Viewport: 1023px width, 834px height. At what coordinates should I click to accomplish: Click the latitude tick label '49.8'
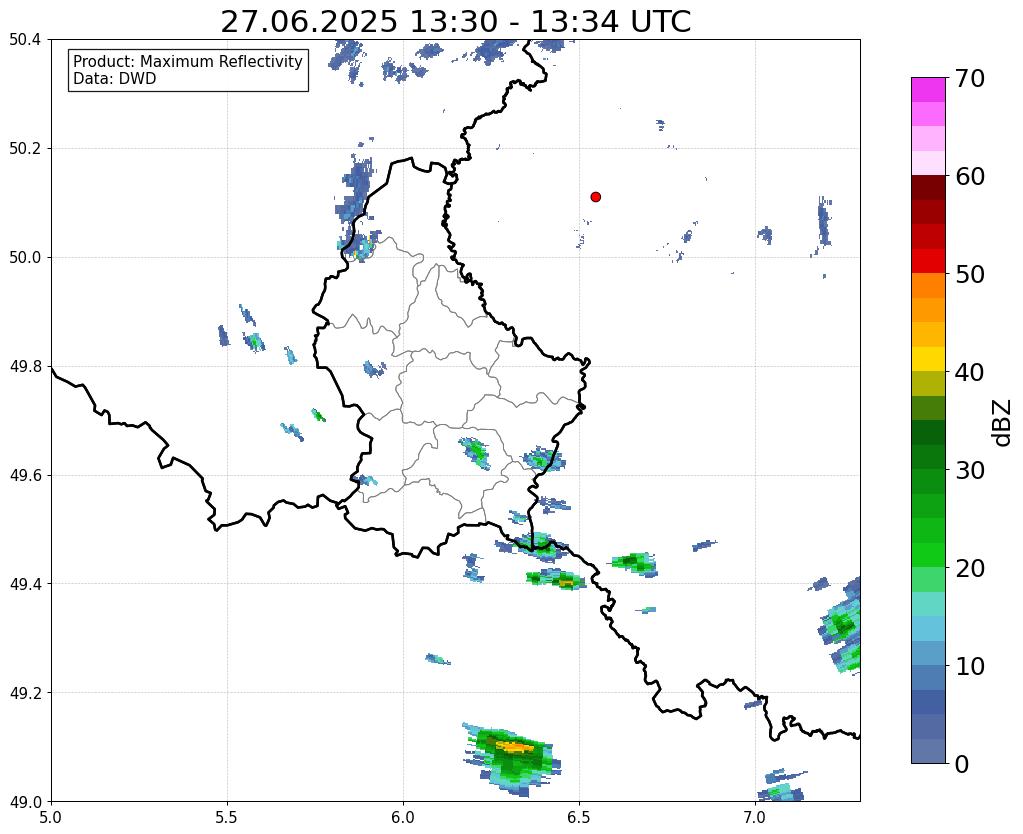(25, 366)
